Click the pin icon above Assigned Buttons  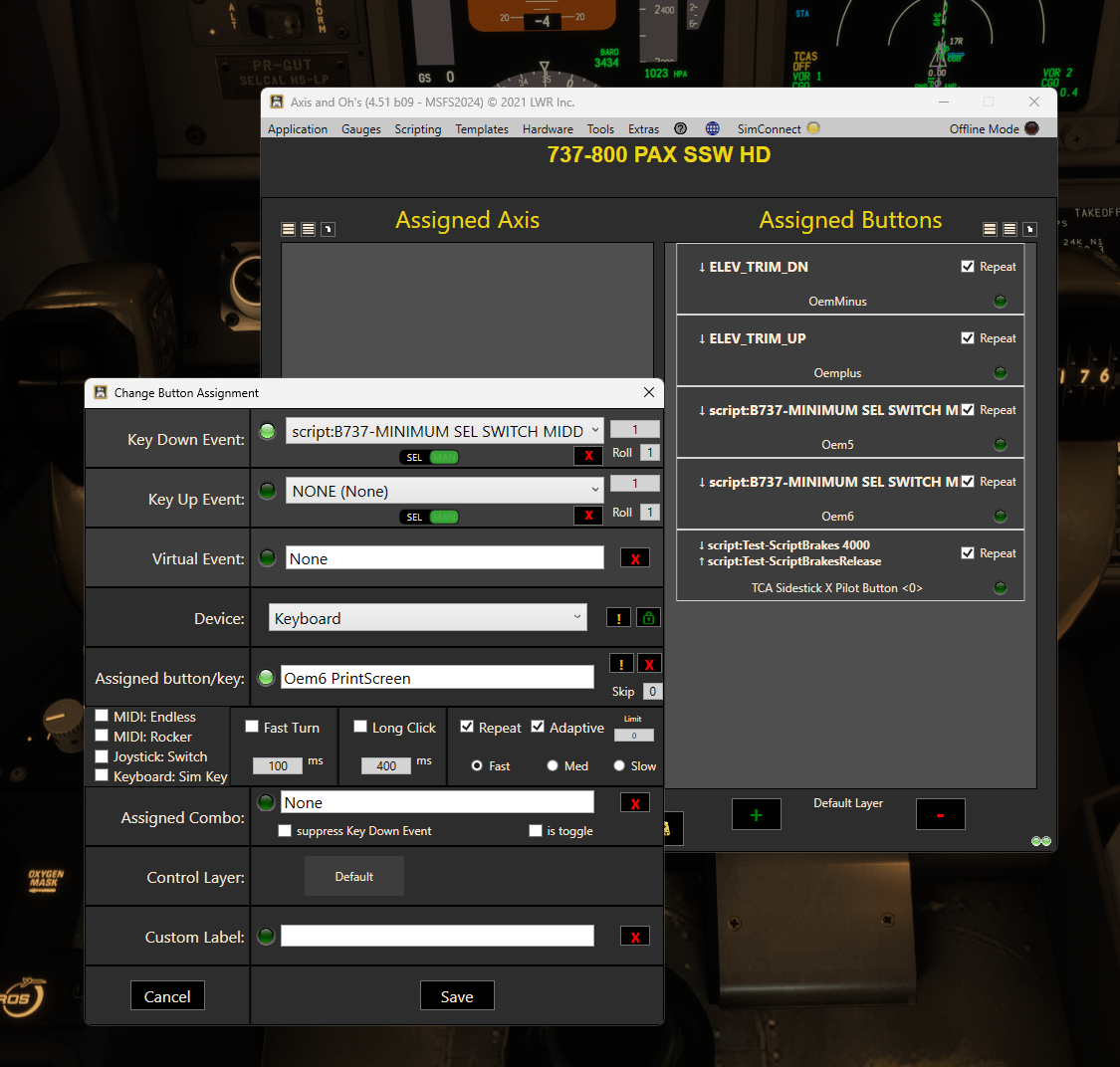point(1029,229)
